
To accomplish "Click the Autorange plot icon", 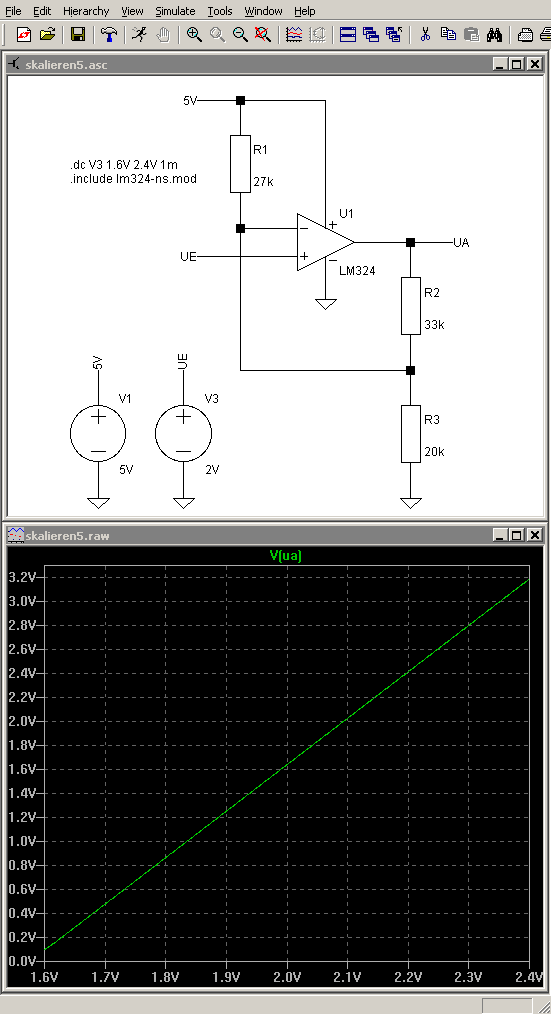I will pyautogui.click(x=317, y=34).
